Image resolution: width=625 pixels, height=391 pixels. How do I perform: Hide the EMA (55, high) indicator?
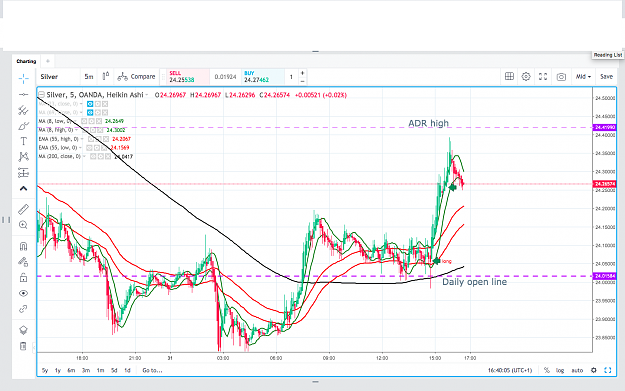[x=91, y=139]
